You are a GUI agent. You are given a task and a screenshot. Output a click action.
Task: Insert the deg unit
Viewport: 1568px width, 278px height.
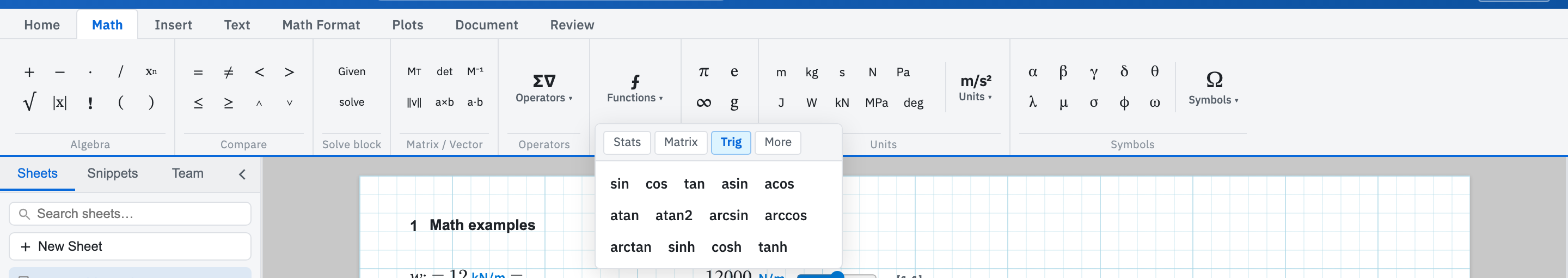914,102
